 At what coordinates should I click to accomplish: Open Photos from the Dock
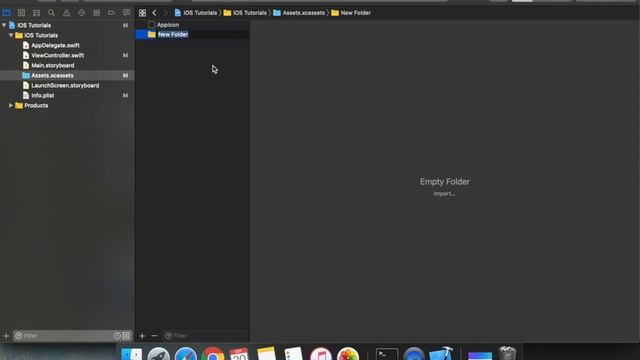point(348,354)
